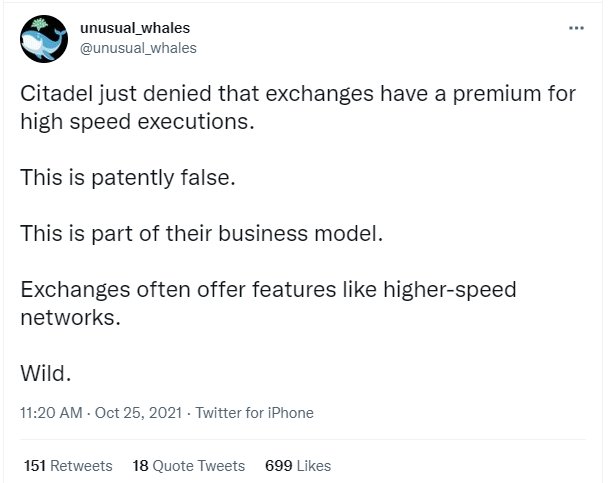Open the unusual_whales whale avatar
Screen dimensions: 614x483
pyautogui.click(x=44, y=39)
